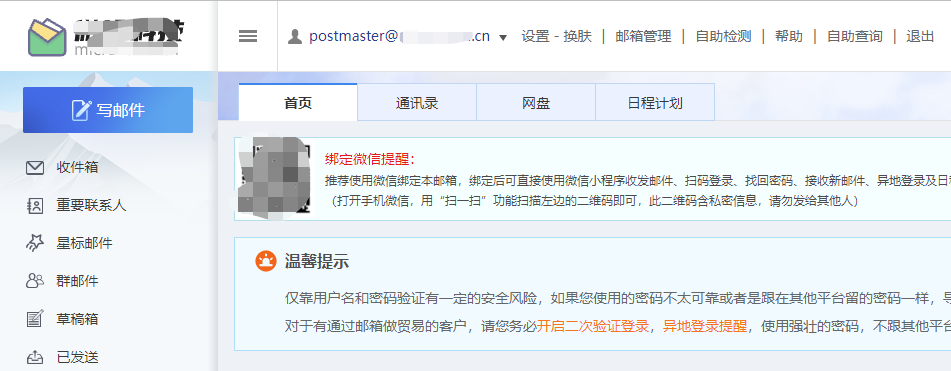Open the 开启二次验证登录 link
This screenshot has height=371, width=951.
click(593, 326)
